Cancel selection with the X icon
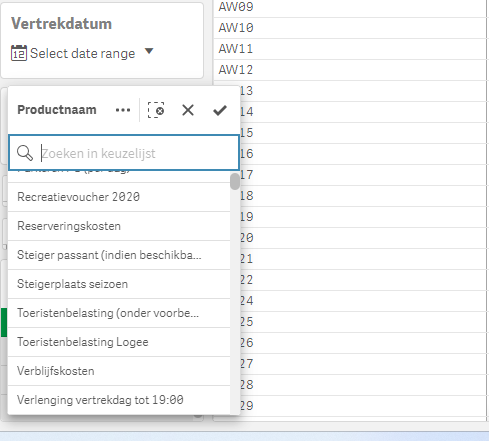Image resolution: width=489 pixels, height=441 pixels. pyautogui.click(x=188, y=110)
